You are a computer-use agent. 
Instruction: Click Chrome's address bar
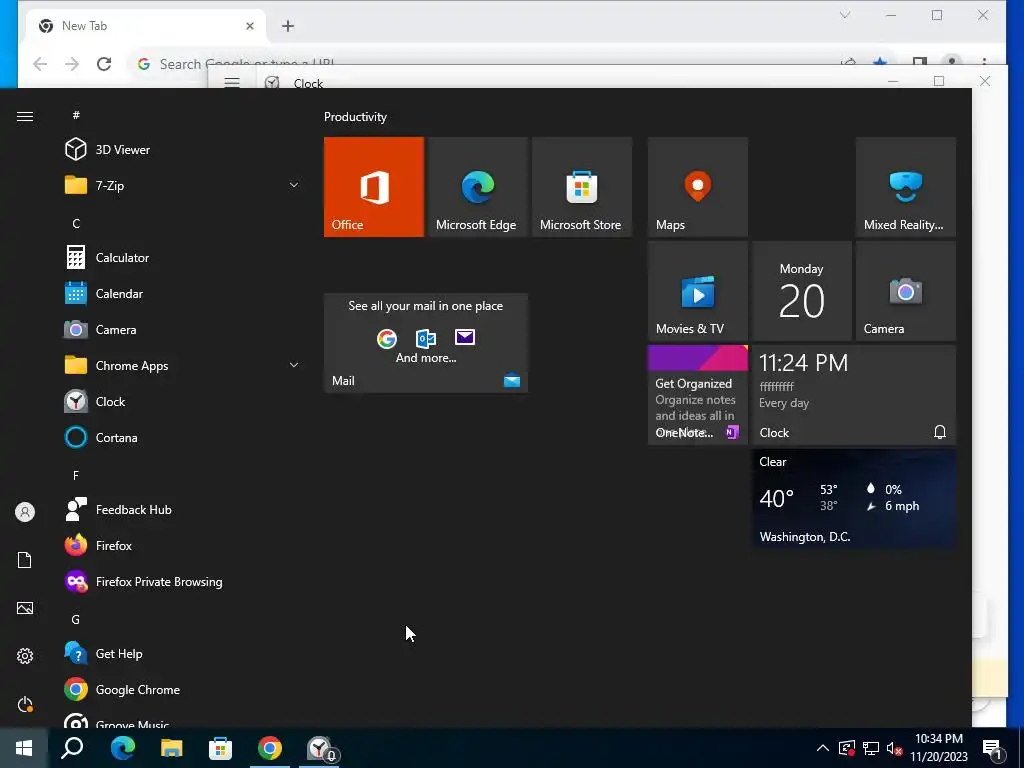click(483, 64)
